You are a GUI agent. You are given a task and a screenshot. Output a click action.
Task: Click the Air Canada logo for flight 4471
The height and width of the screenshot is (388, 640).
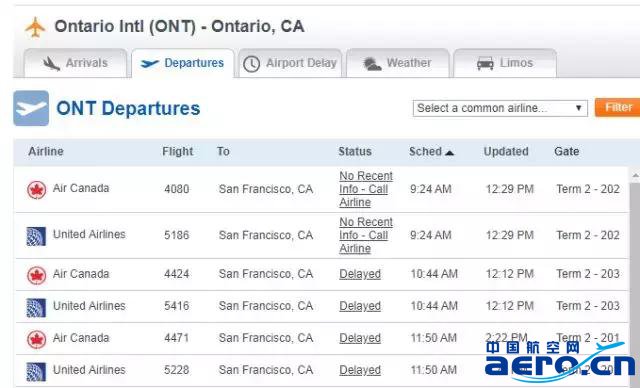tap(36, 339)
